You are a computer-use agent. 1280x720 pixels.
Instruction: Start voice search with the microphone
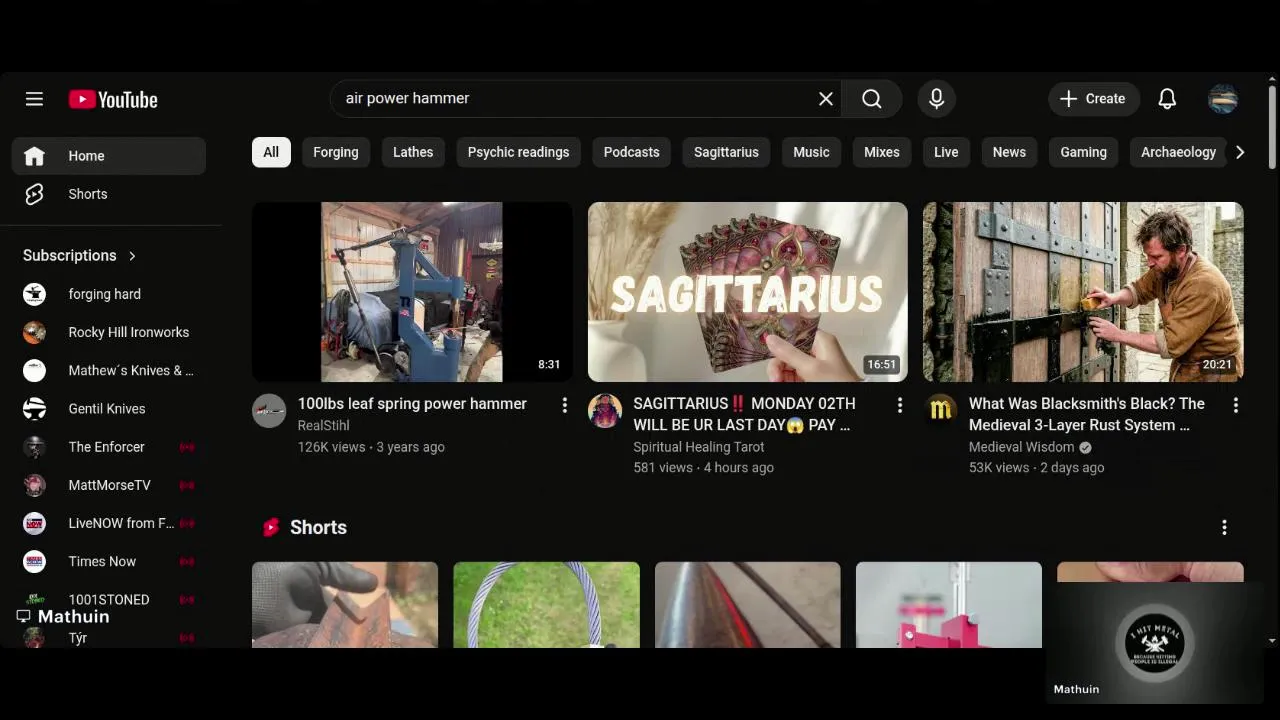pyautogui.click(x=936, y=99)
